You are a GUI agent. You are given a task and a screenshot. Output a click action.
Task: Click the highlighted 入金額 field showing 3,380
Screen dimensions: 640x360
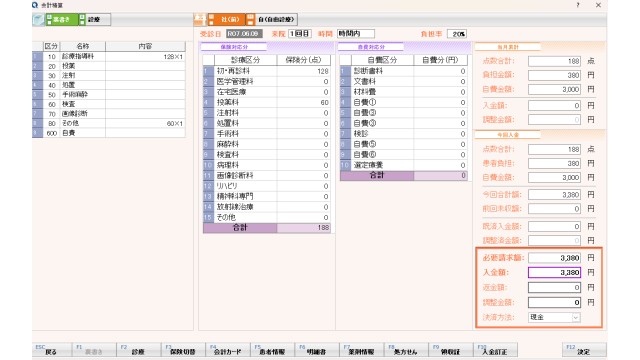pos(554,272)
